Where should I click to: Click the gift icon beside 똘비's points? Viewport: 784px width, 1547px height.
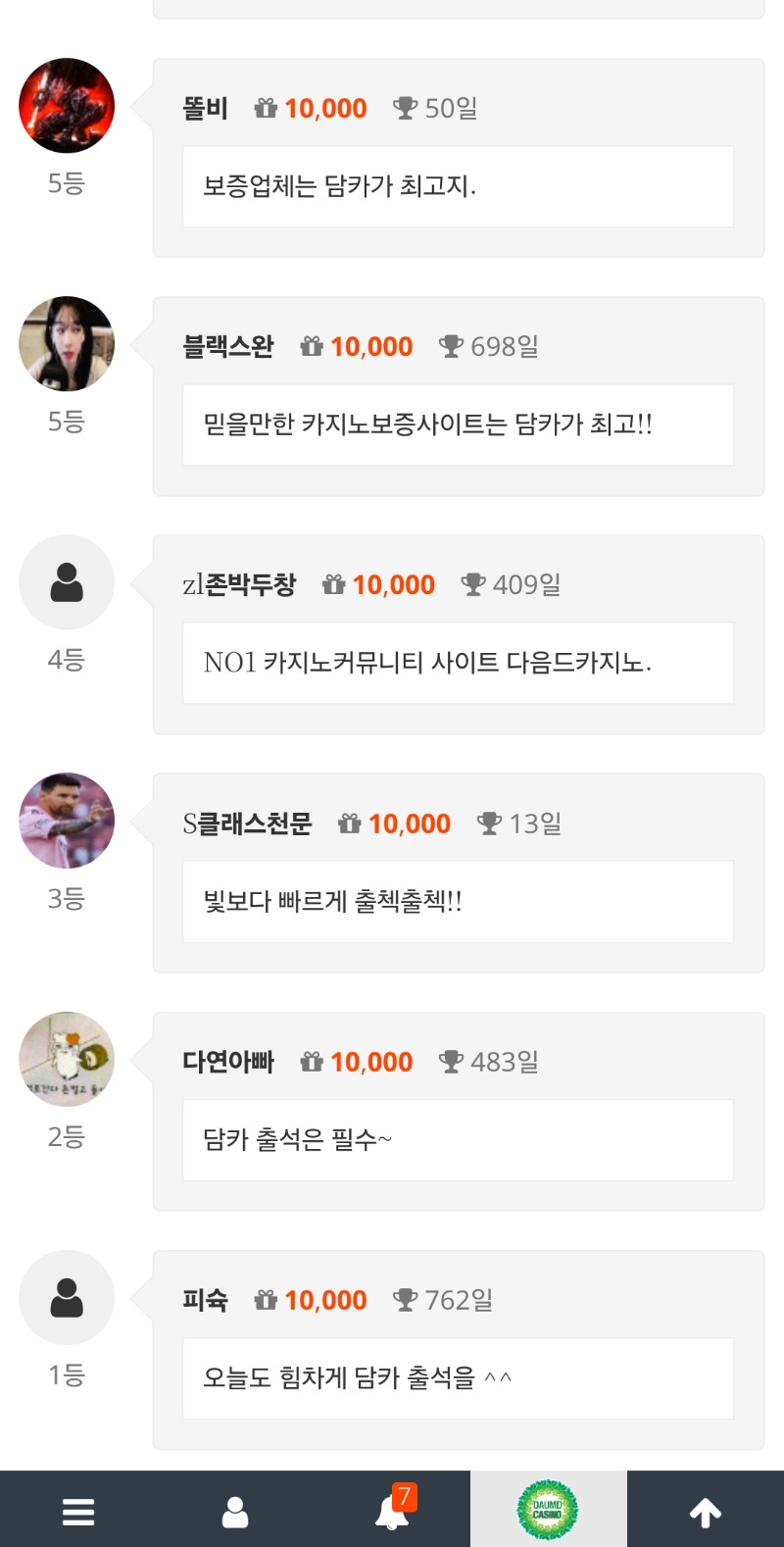click(x=266, y=108)
